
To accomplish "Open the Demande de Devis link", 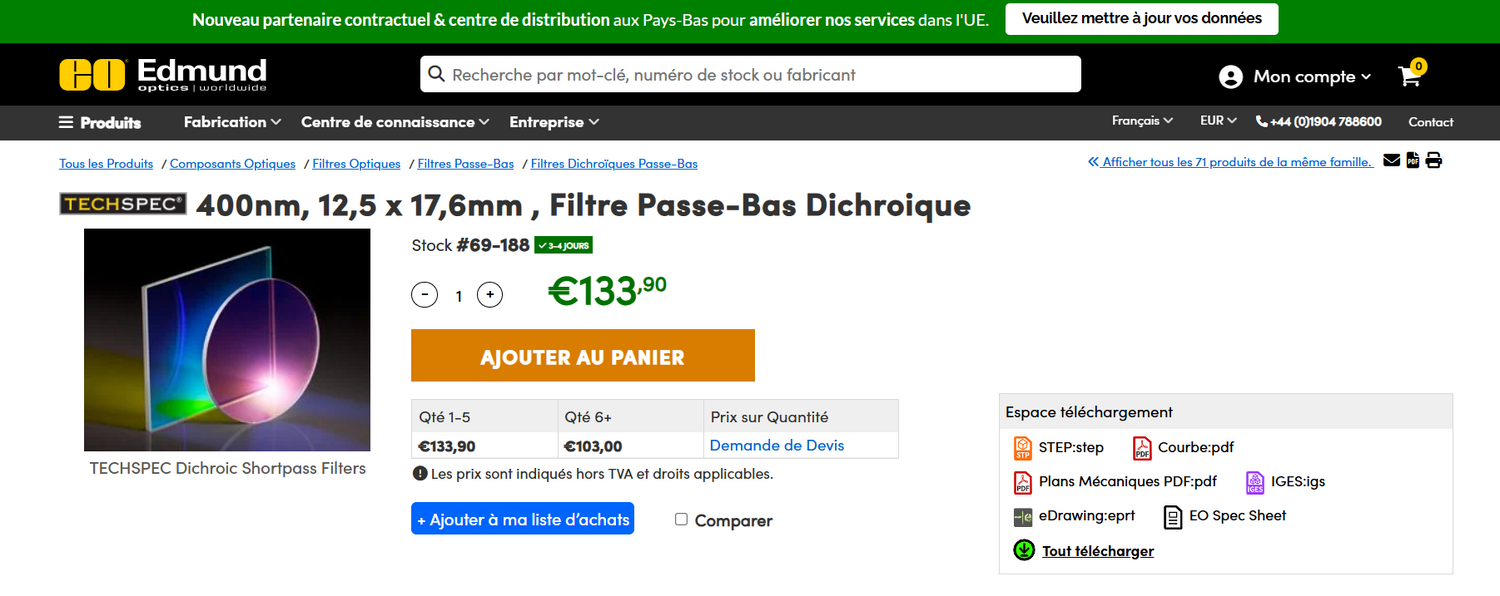I will click(x=777, y=446).
